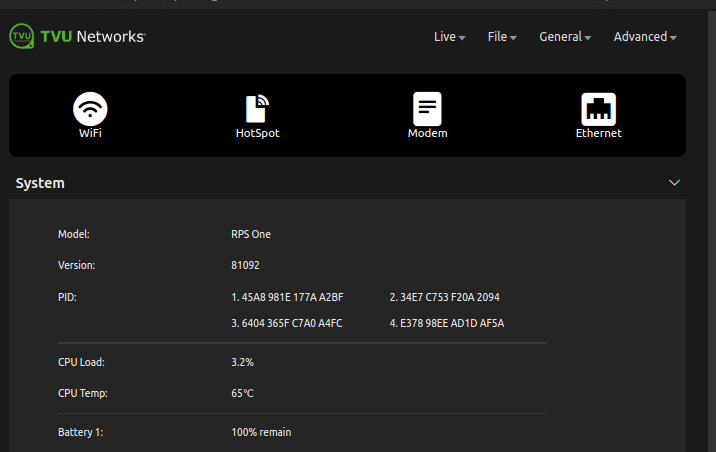
Task: Click the CPU Temp: label
Action: point(83,393)
